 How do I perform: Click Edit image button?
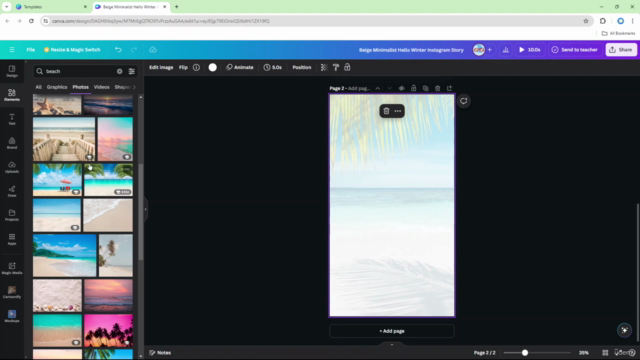point(161,67)
